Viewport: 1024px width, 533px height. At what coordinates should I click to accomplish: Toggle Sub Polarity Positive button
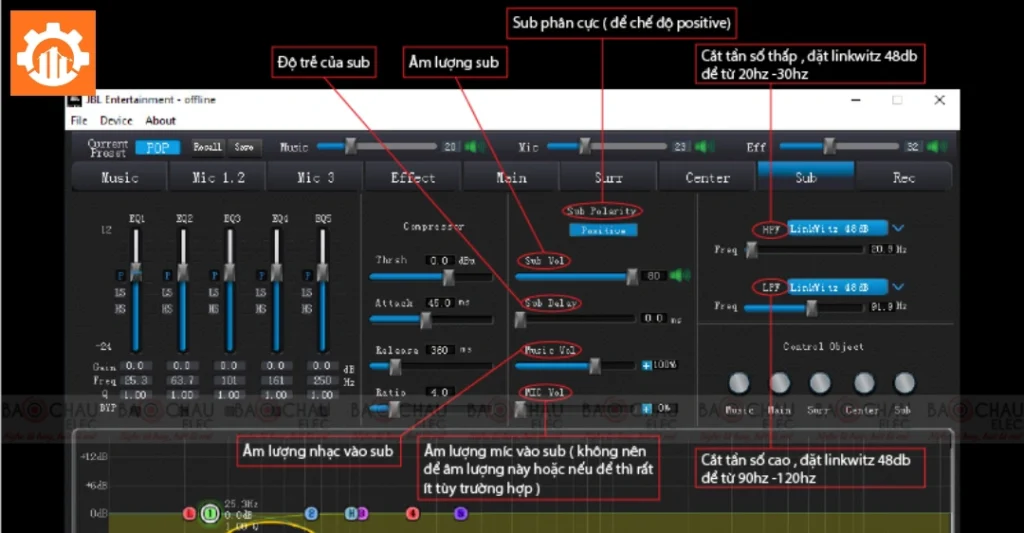point(603,230)
